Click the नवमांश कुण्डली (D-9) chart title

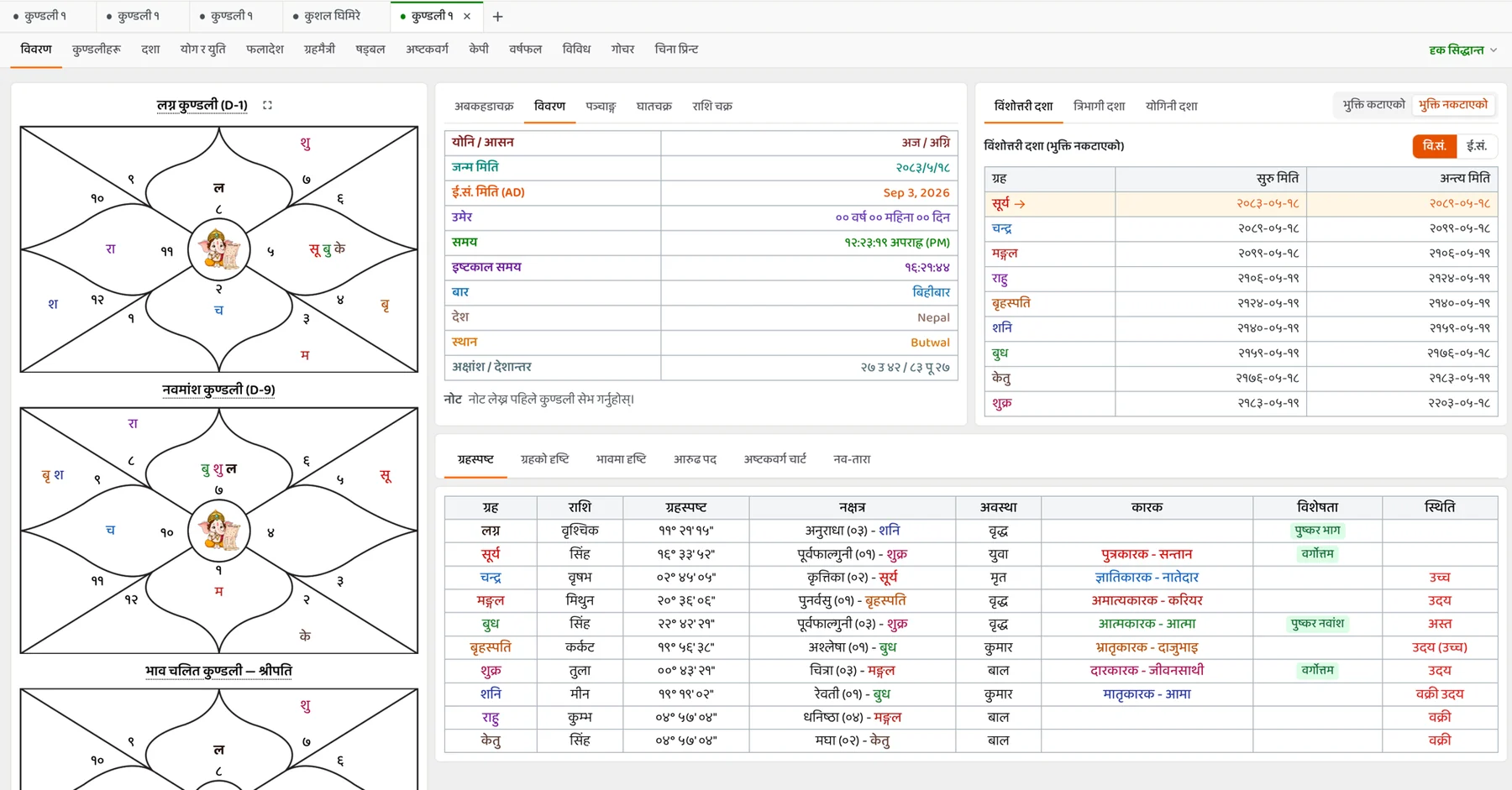[218, 390]
